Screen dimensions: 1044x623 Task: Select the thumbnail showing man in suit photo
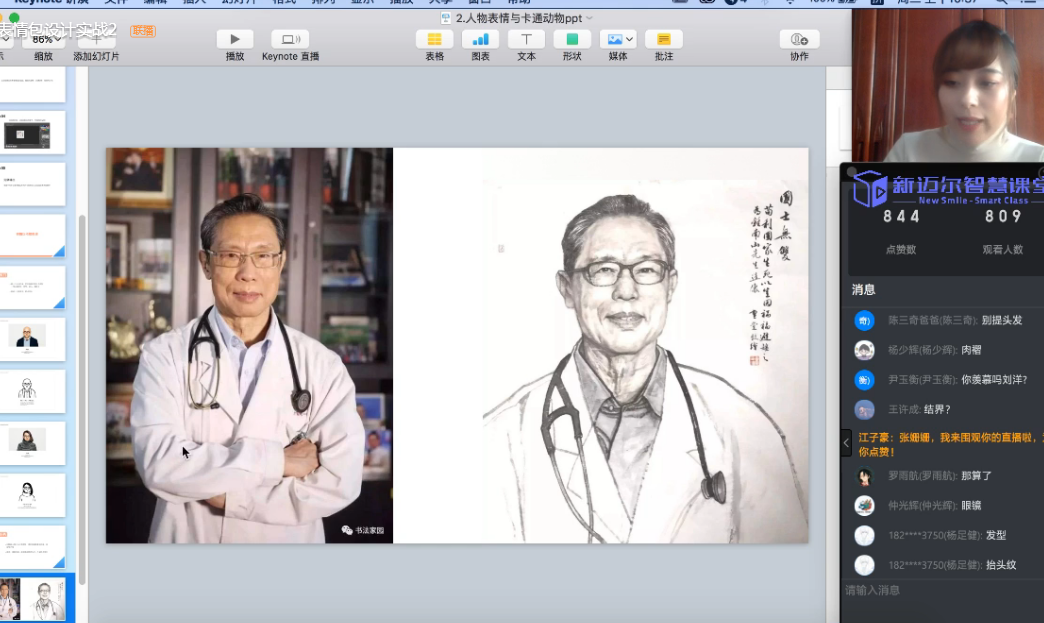pos(32,339)
